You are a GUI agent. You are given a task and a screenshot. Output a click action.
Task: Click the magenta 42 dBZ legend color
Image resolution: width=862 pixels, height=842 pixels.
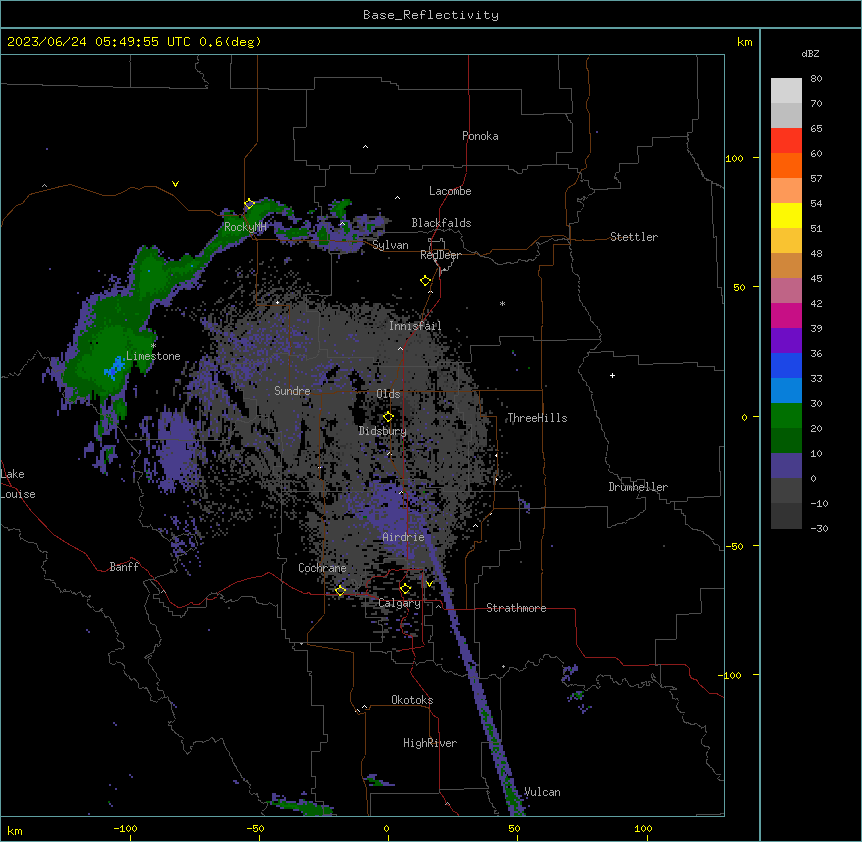tap(786, 315)
